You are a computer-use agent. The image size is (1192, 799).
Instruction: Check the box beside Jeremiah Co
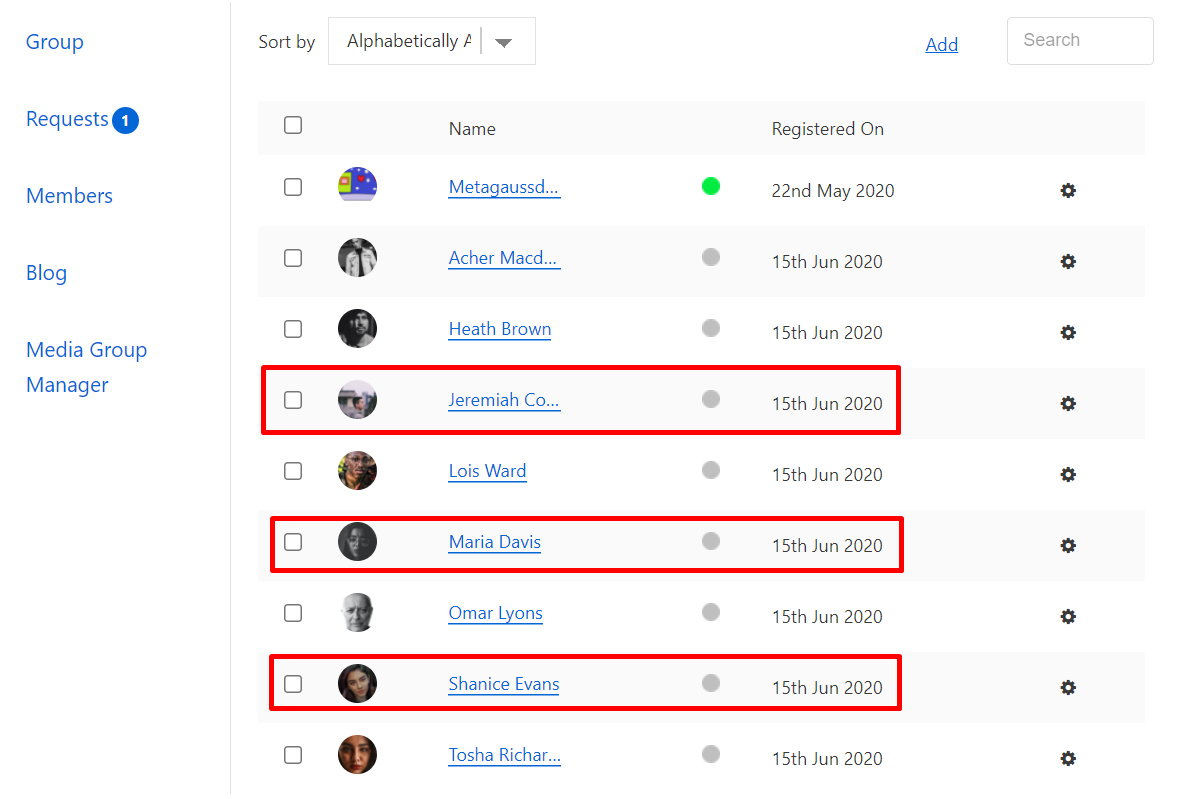[x=293, y=400]
